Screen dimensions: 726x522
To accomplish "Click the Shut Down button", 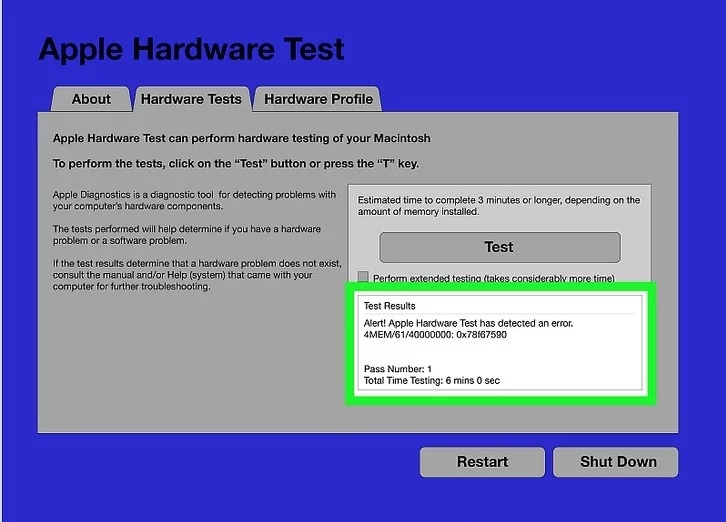I will point(615,462).
